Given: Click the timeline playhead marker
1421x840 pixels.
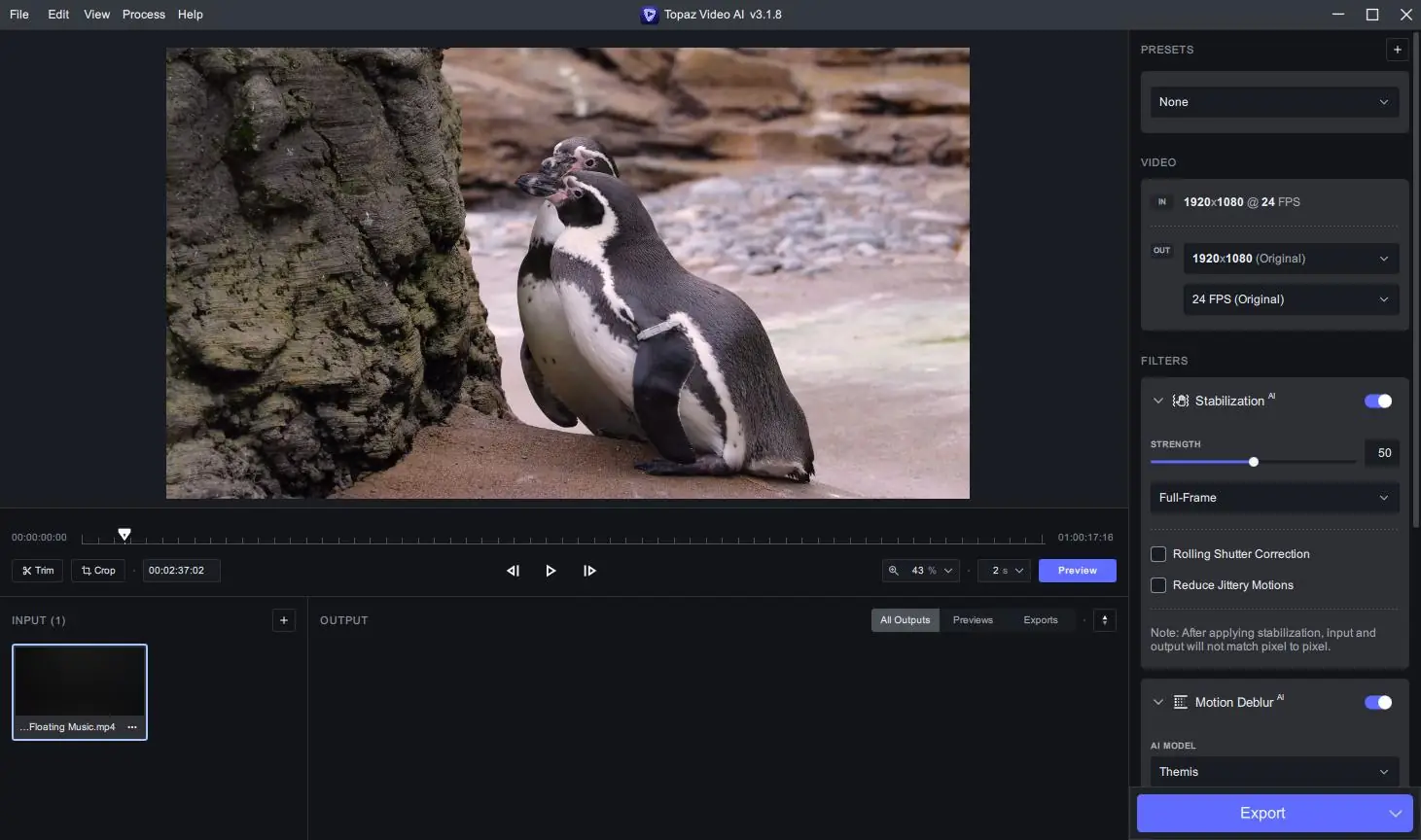Looking at the screenshot, I should click(x=124, y=535).
